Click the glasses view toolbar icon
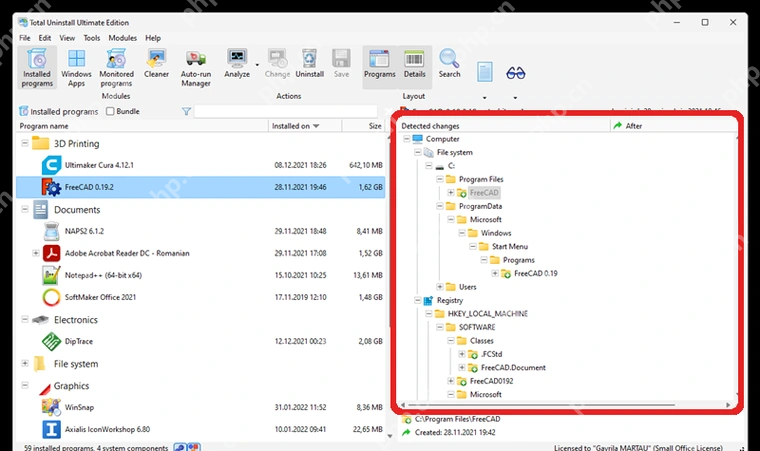 (x=515, y=73)
